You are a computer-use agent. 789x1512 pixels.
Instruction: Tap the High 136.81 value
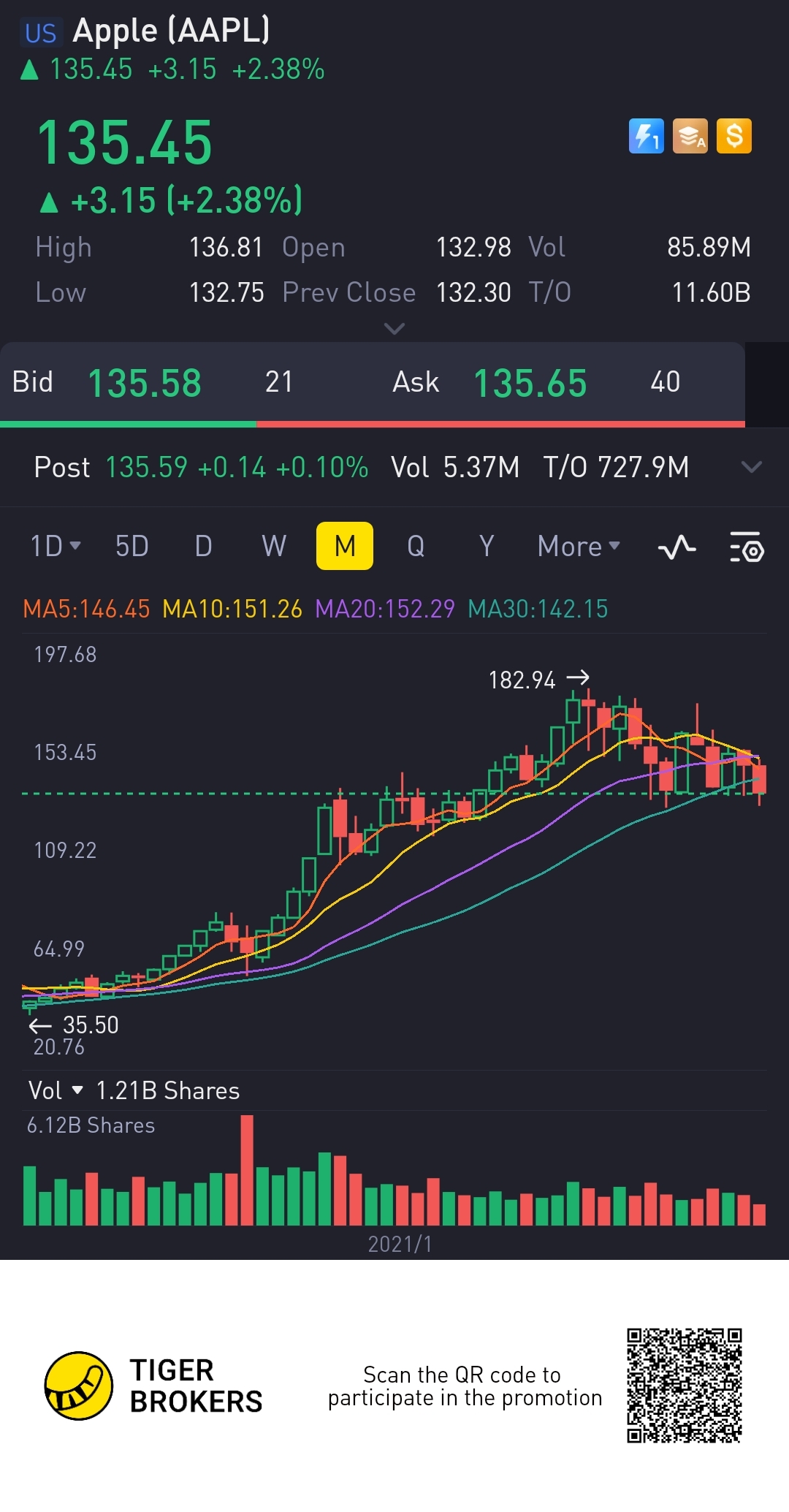click(x=226, y=247)
